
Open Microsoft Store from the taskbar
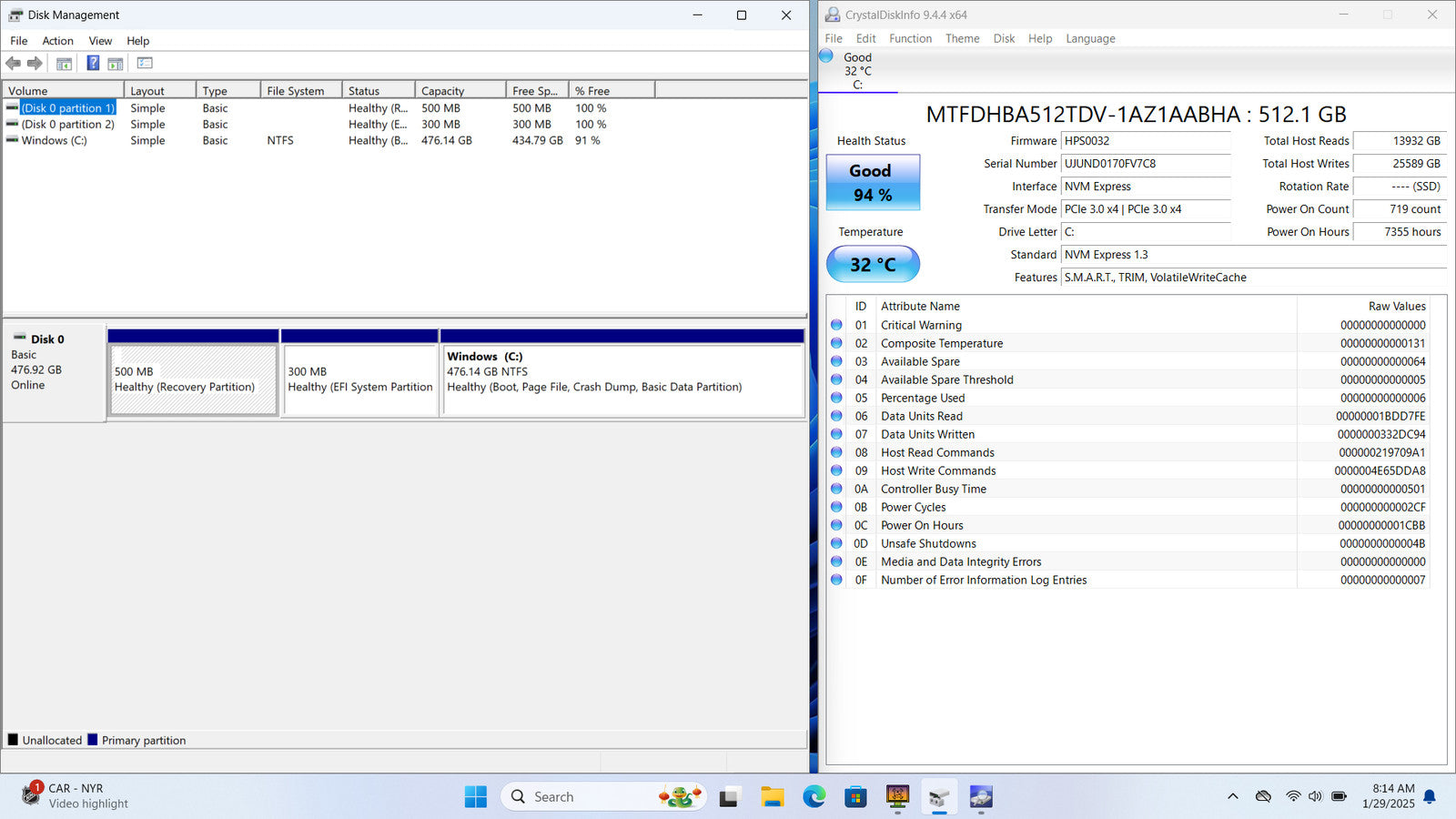(x=855, y=797)
